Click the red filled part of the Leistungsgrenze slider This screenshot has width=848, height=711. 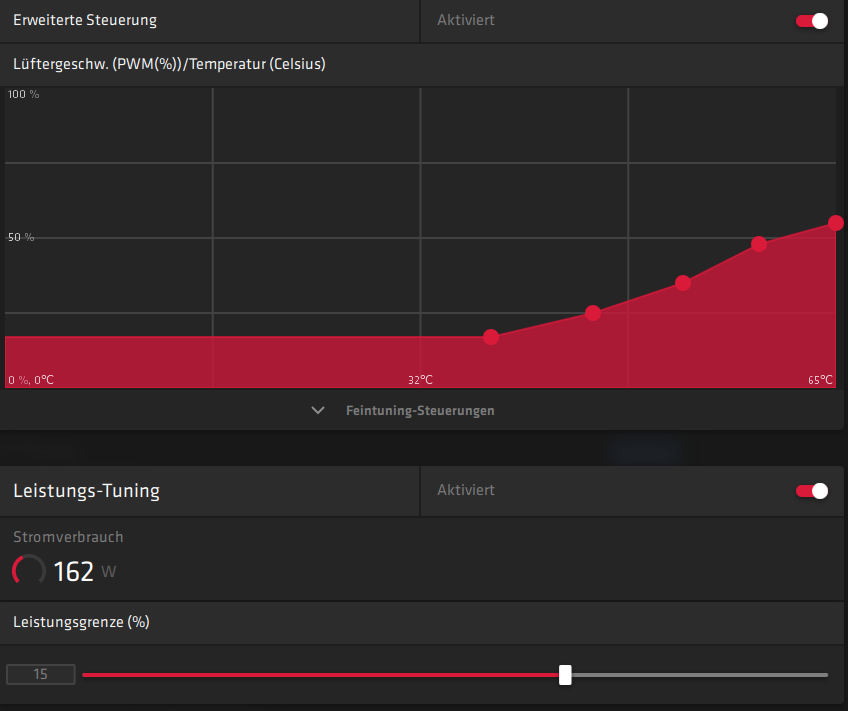pos(321,675)
